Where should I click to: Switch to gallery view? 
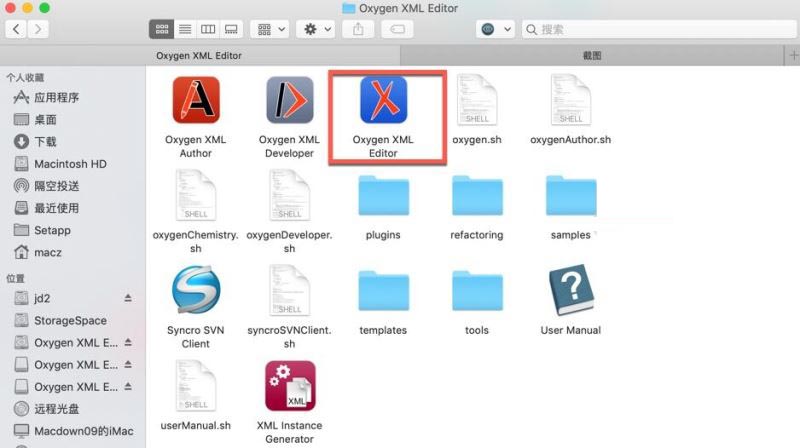(x=231, y=29)
